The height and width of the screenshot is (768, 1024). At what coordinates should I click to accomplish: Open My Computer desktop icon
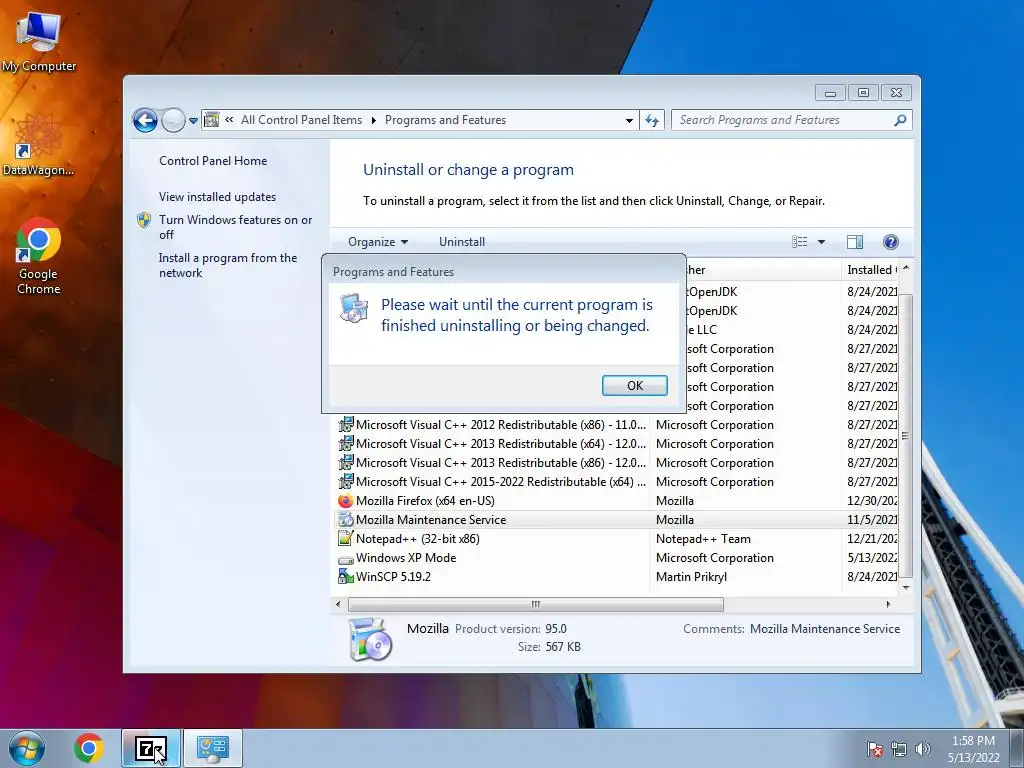coord(39,42)
